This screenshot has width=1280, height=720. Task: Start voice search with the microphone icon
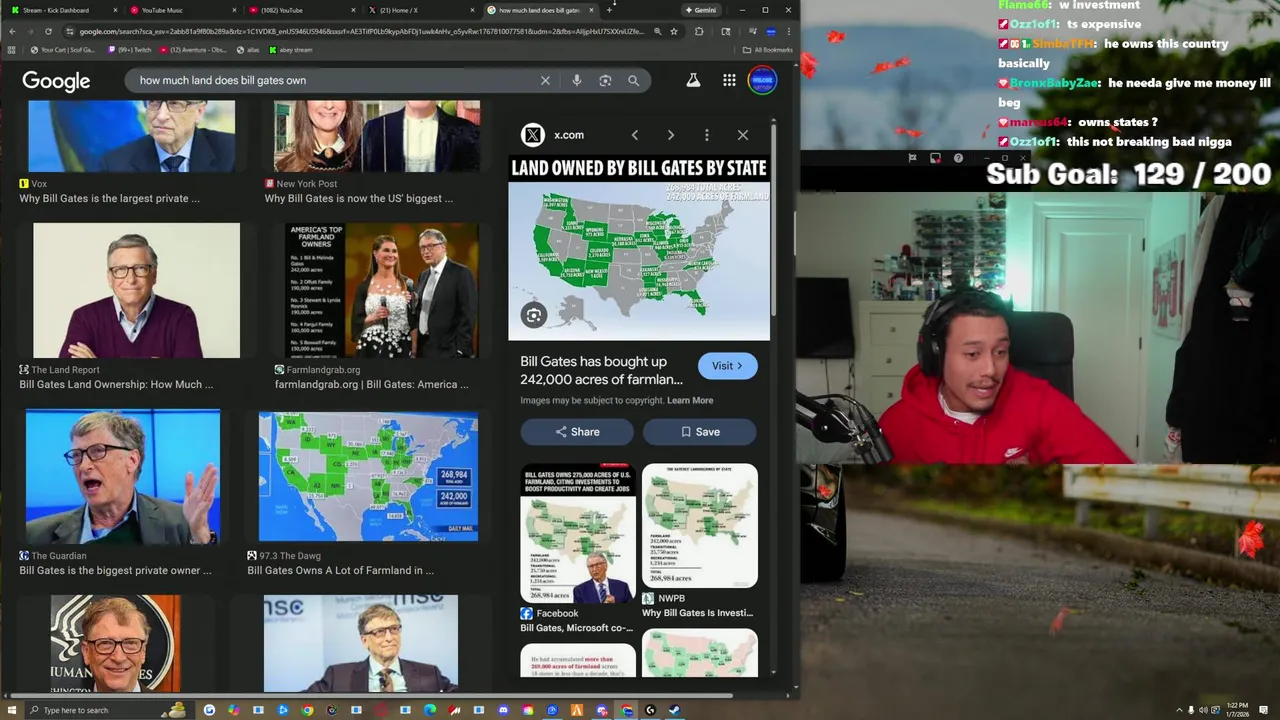tap(577, 80)
